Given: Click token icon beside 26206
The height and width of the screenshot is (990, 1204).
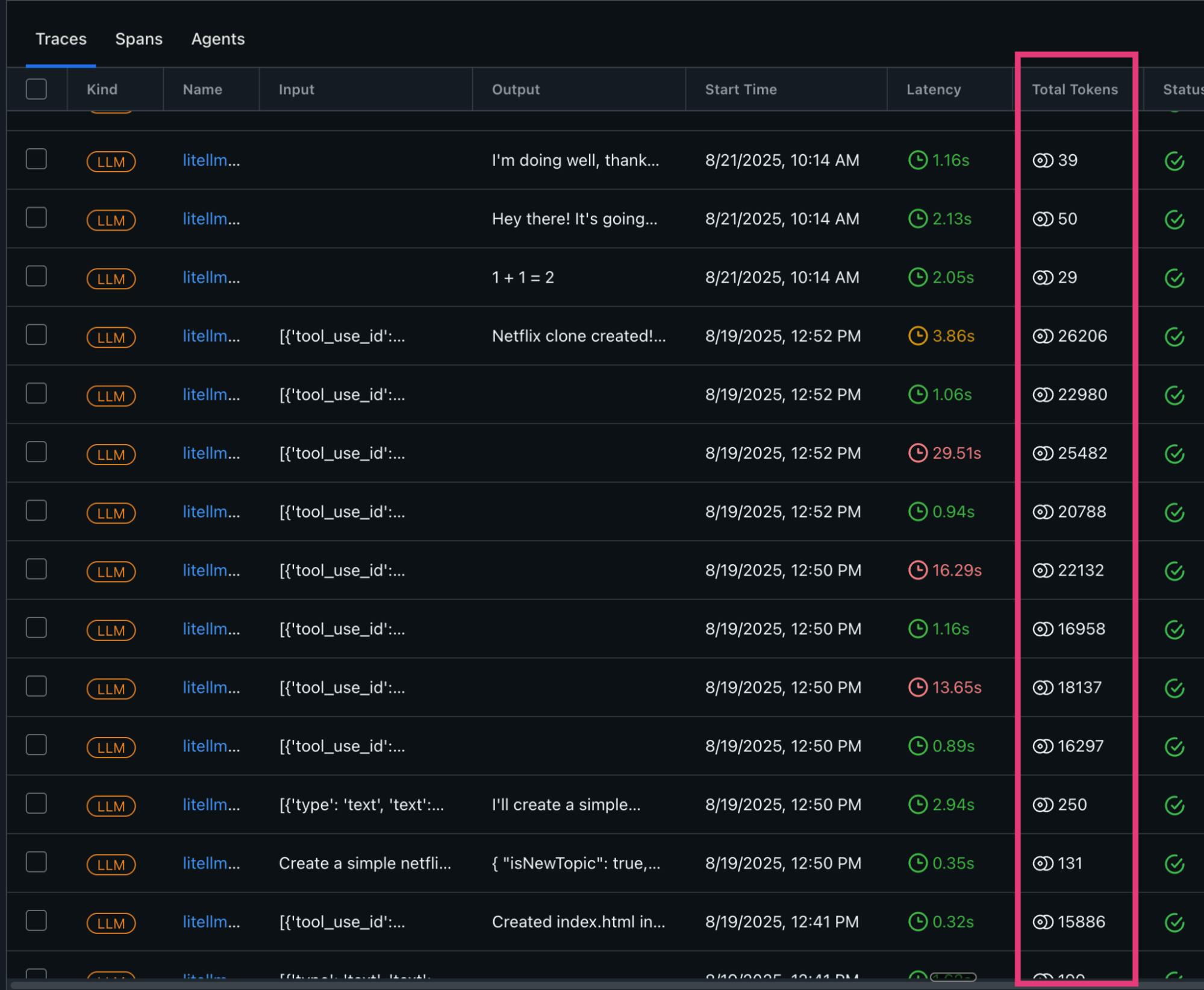Looking at the screenshot, I should [x=1043, y=336].
